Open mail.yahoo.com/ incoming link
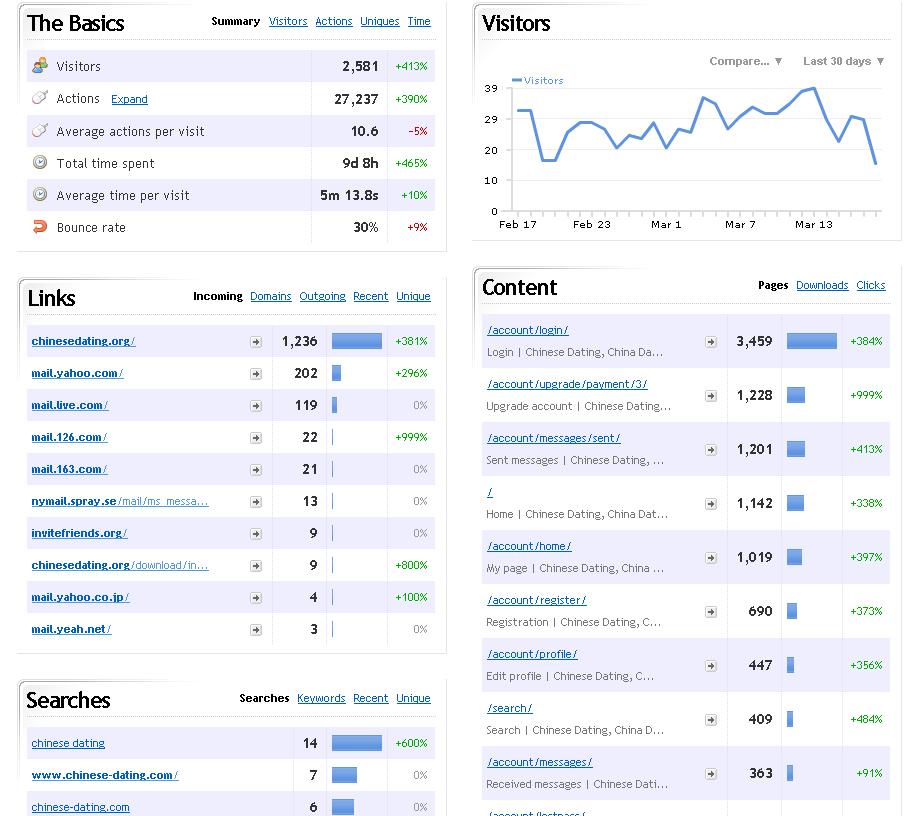The width and height of the screenshot is (919, 816). point(77,373)
